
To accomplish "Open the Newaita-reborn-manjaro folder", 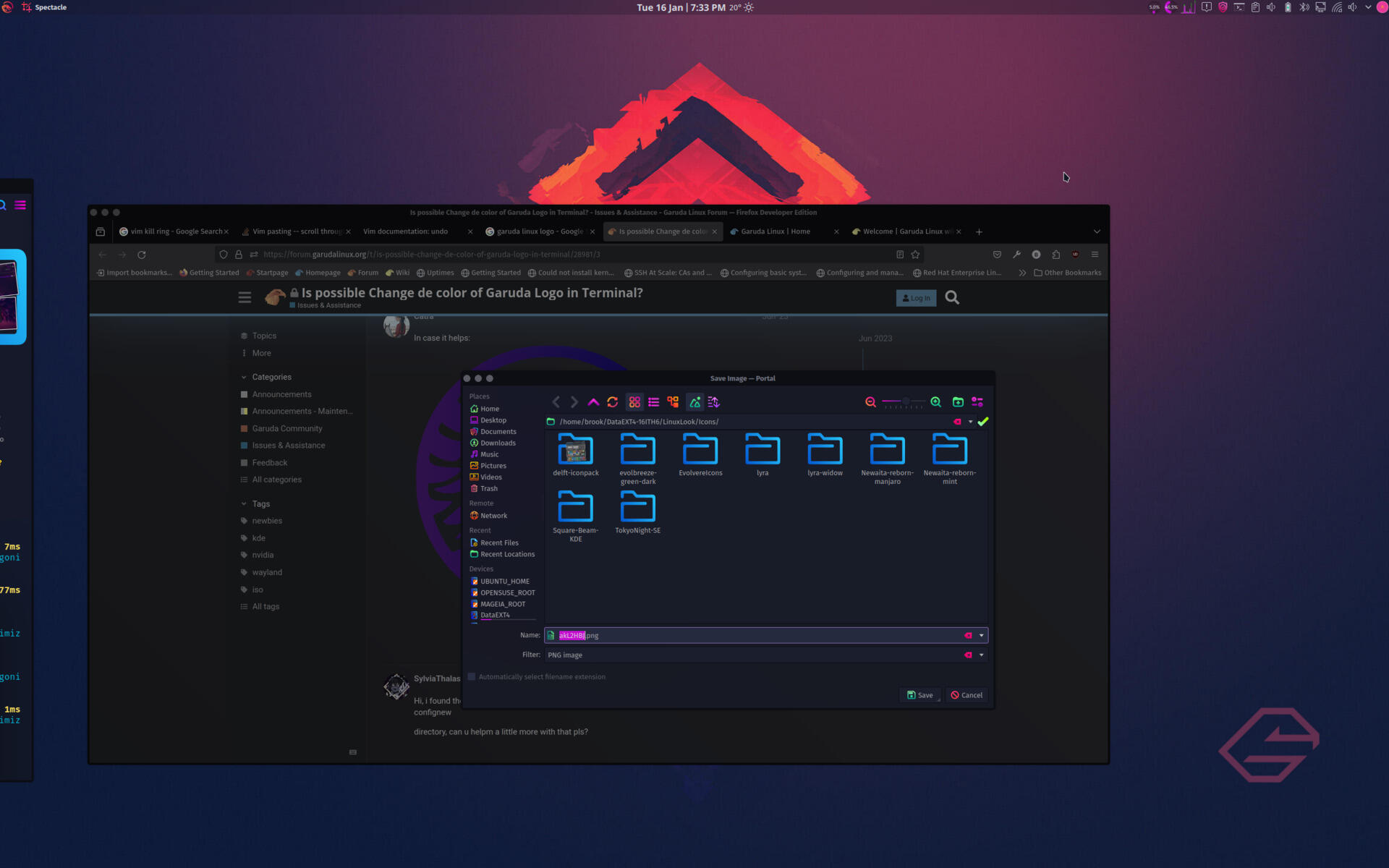I will click(x=888, y=459).
